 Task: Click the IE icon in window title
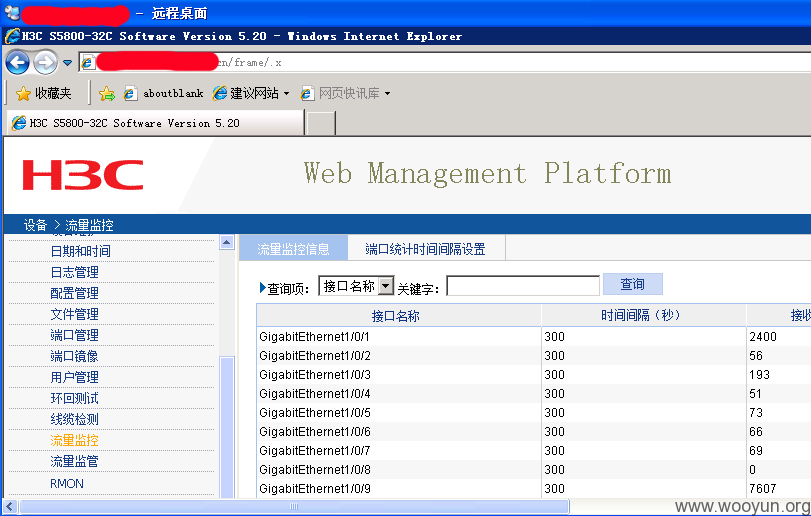12,36
